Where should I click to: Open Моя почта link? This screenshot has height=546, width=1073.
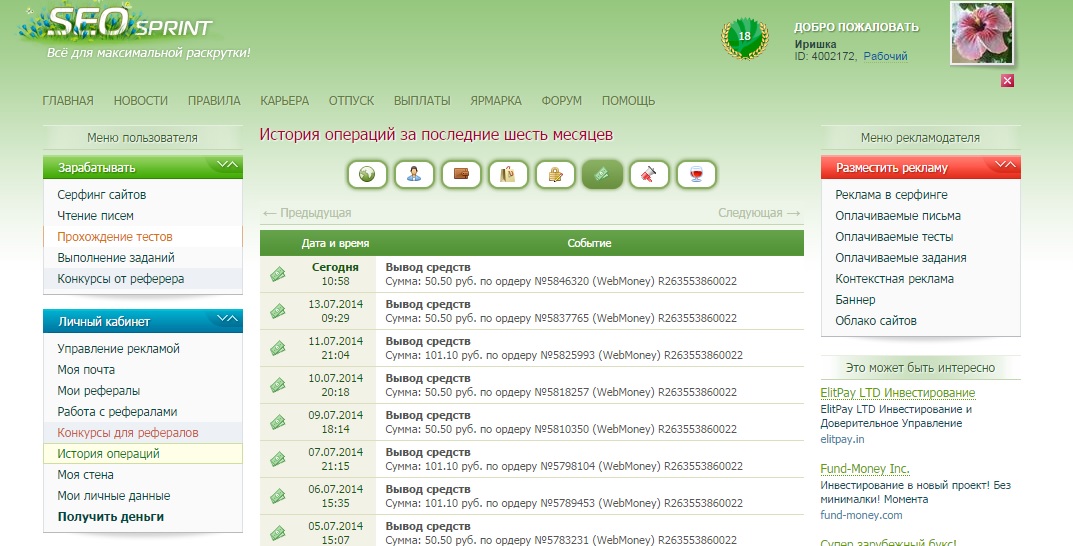coord(86,369)
